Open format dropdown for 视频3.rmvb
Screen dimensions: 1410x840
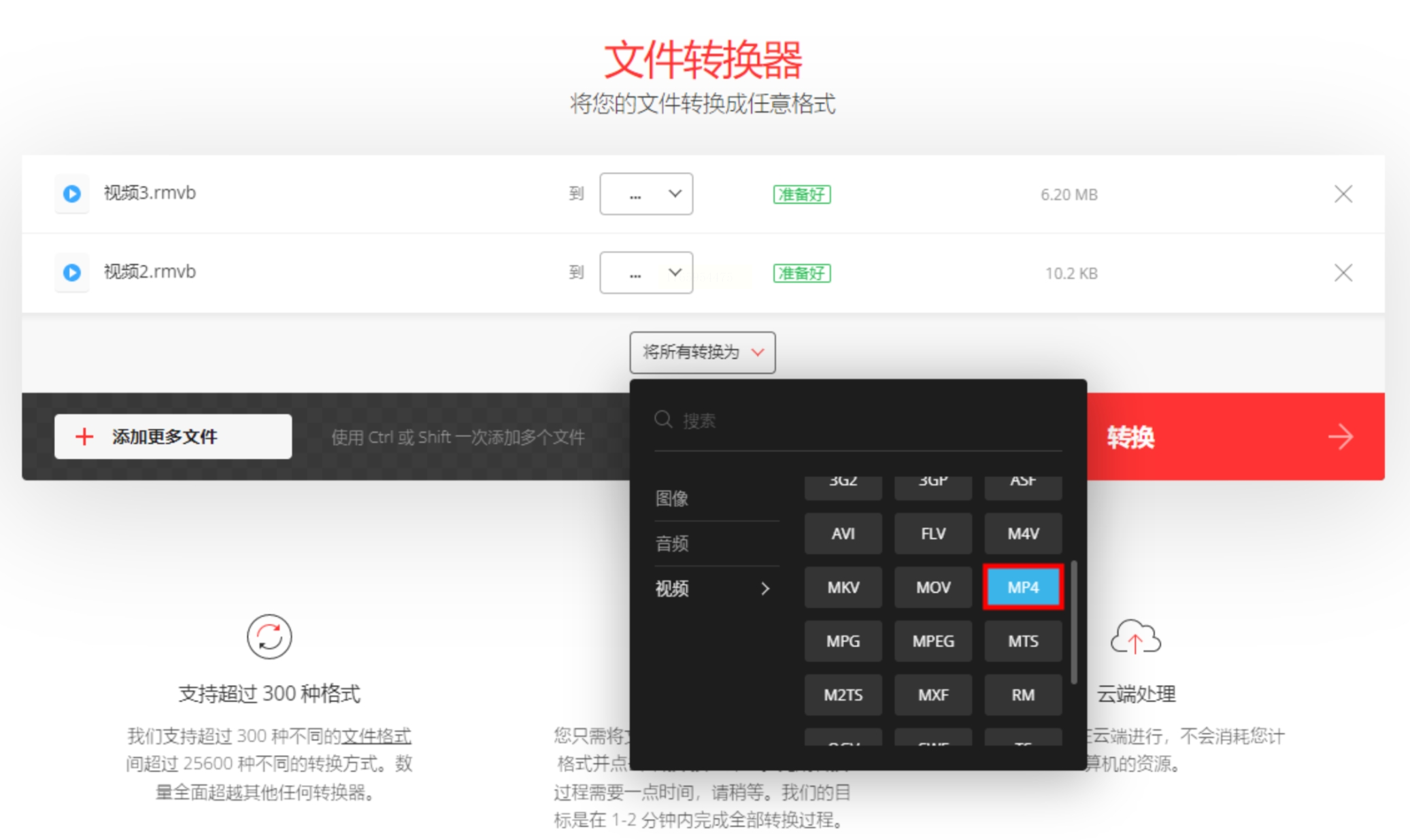(x=645, y=194)
